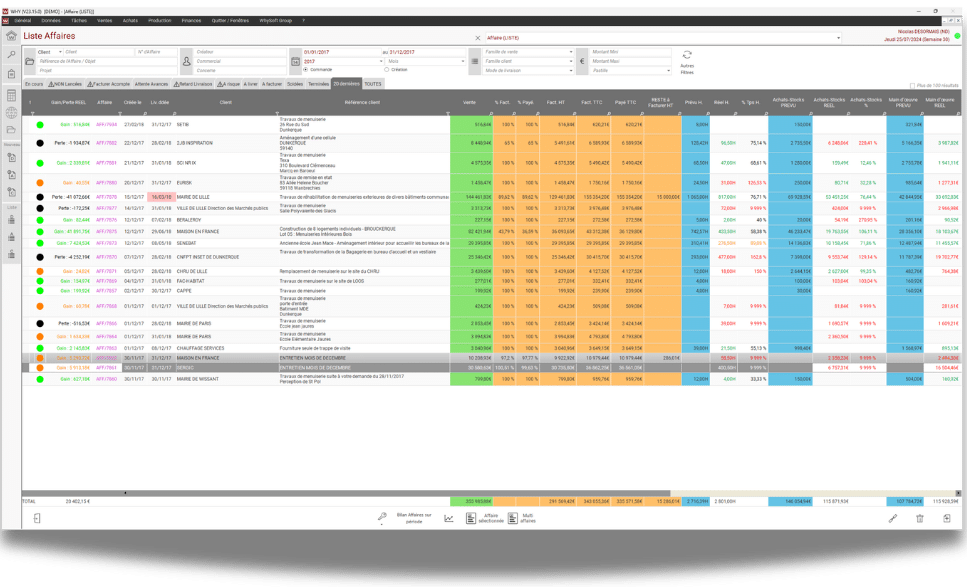The width and height of the screenshot is (967, 587).
Task: Open the Production menu
Action: click(160, 20)
